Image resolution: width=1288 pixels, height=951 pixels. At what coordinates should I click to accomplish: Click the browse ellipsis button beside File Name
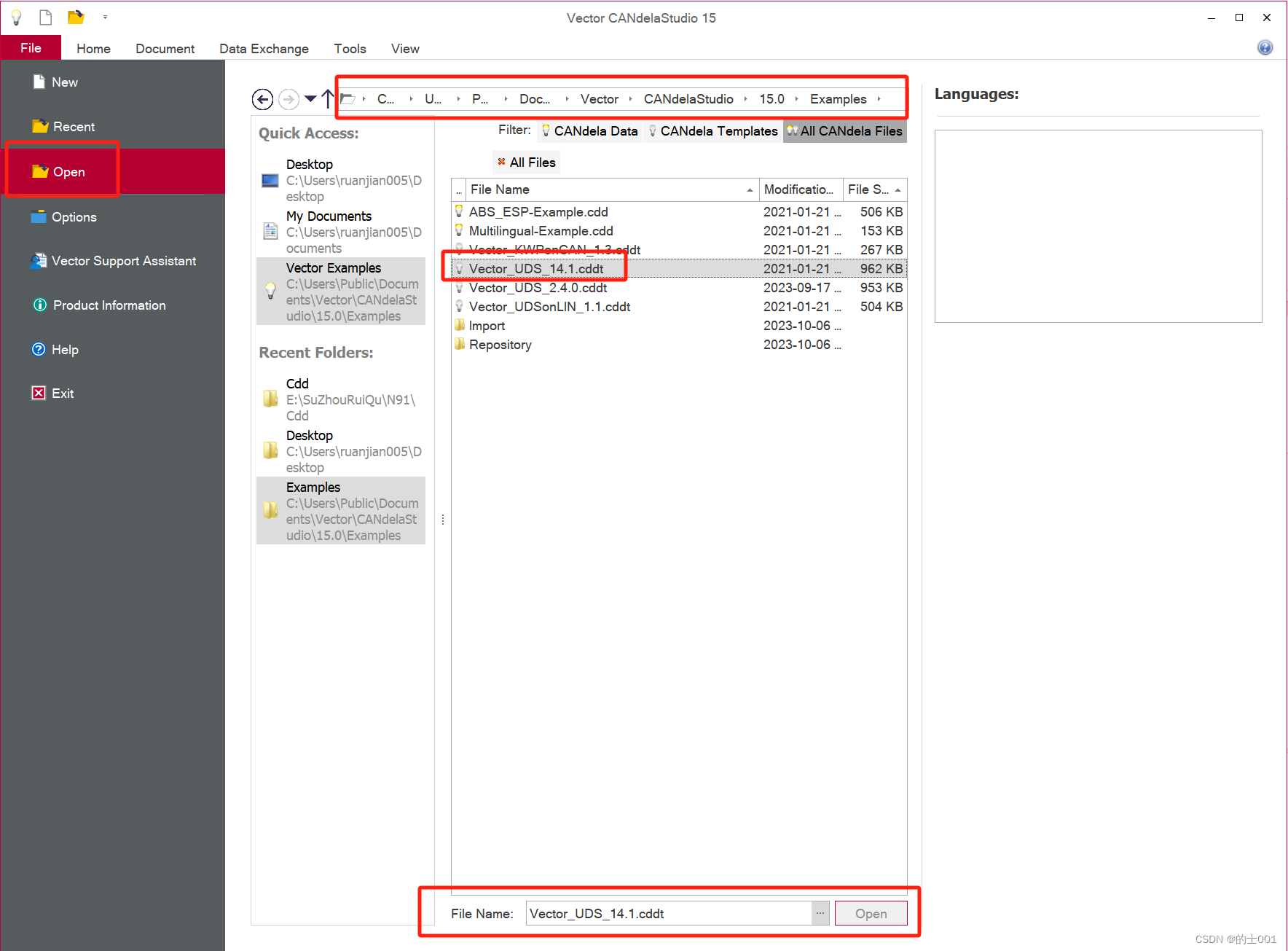click(x=820, y=914)
